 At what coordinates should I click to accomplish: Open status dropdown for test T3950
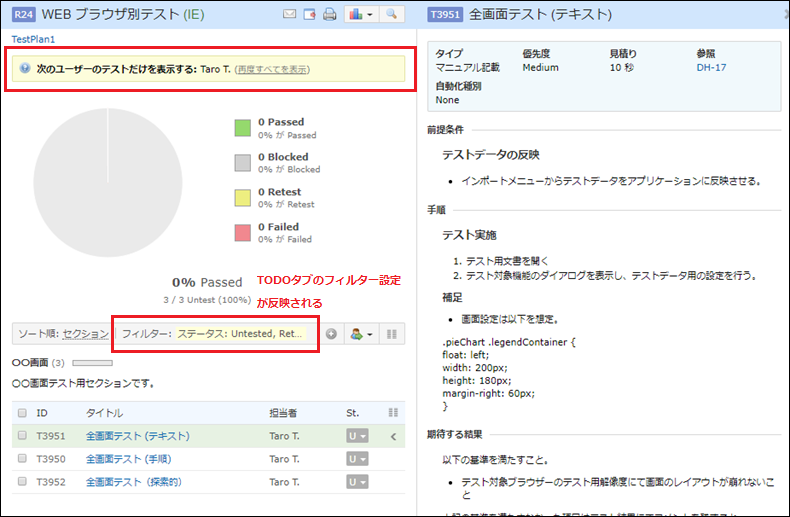point(356,458)
